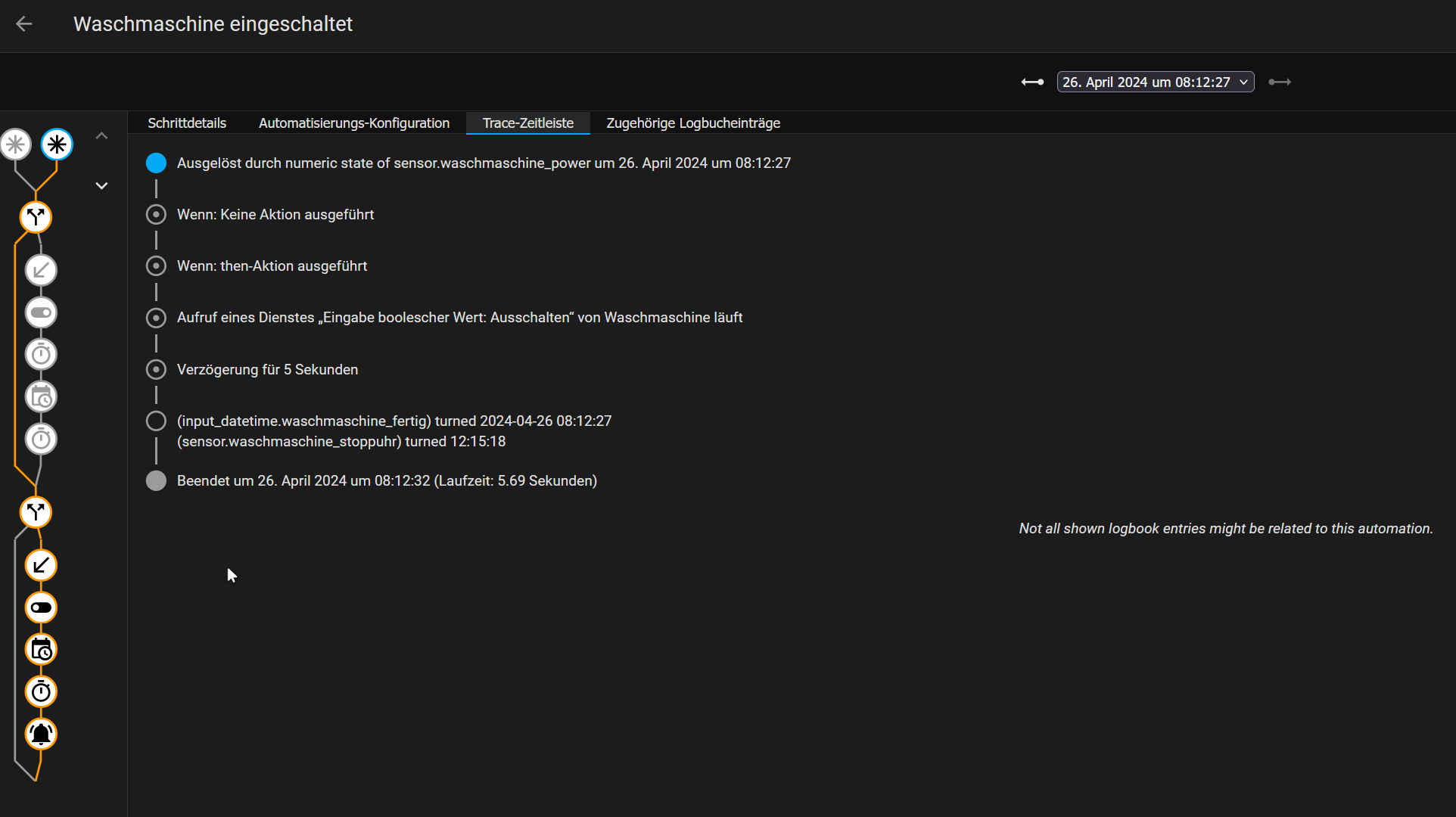Image resolution: width=1456 pixels, height=817 pixels.
Task: Load the next trace with right arrow
Action: click(1280, 82)
